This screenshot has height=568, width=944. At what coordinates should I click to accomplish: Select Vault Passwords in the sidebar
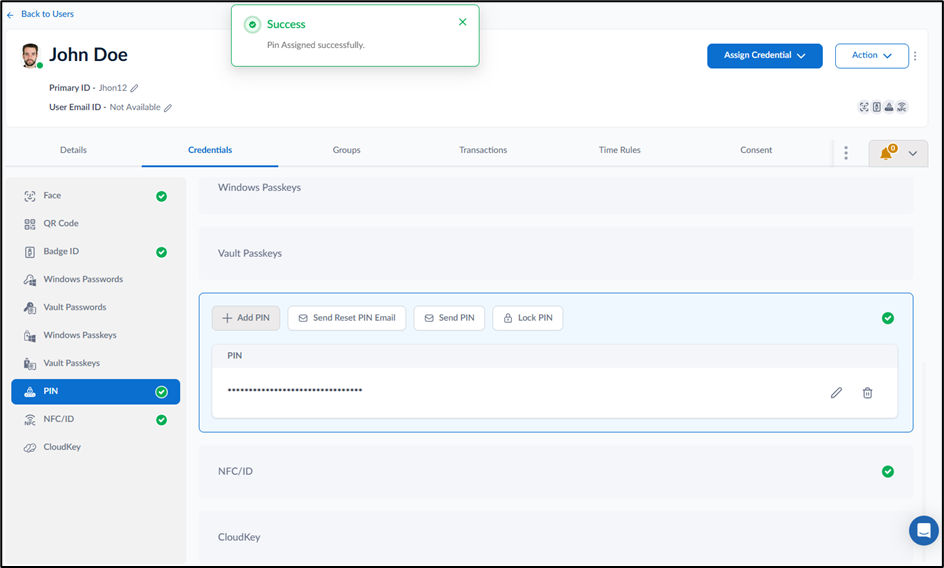click(x=96, y=307)
